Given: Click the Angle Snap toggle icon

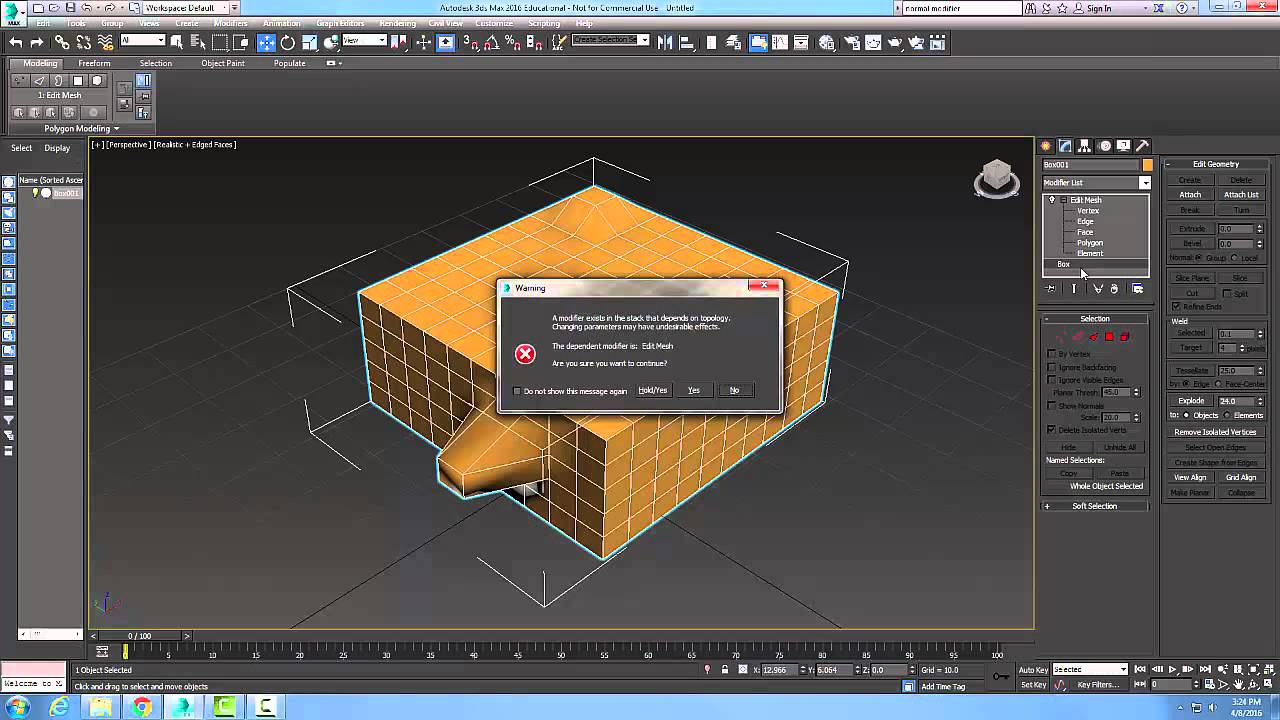Looking at the screenshot, I should pos(493,42).
